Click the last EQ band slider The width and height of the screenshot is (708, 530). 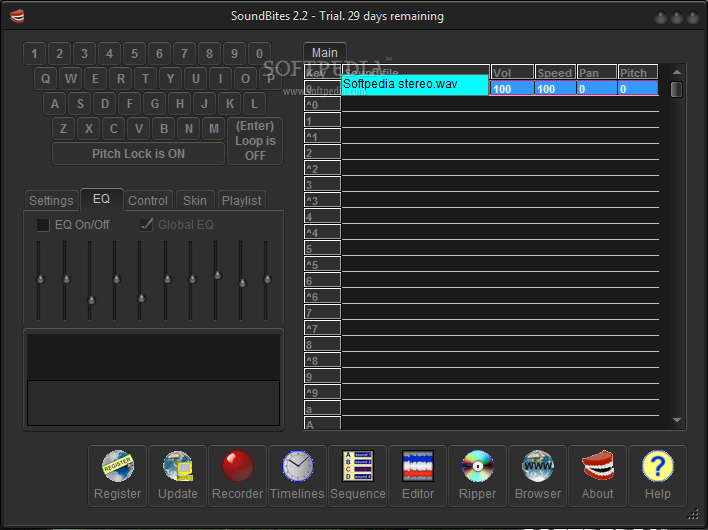267,279
